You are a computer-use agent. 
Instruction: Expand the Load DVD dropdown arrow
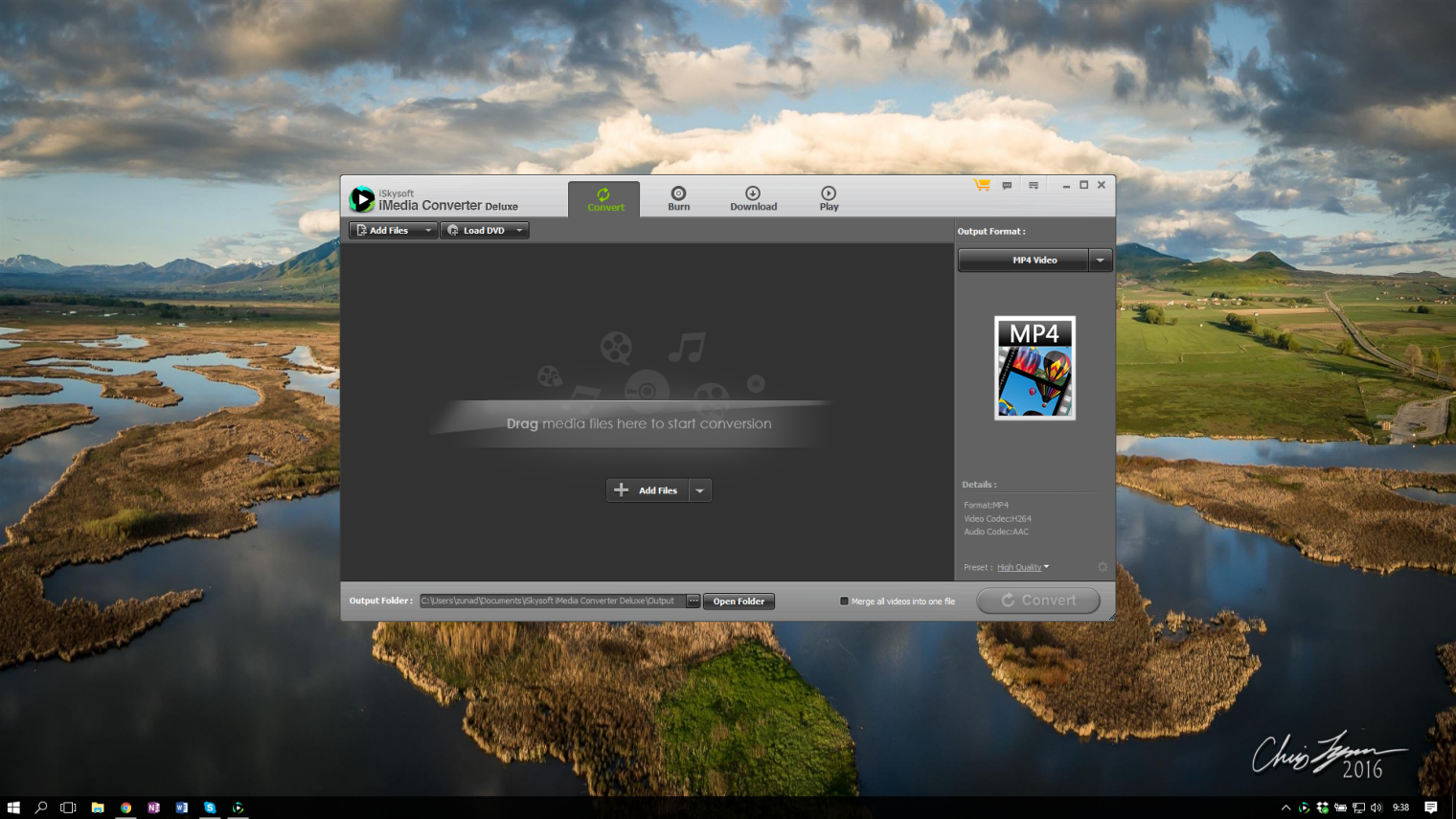(519, 231)
